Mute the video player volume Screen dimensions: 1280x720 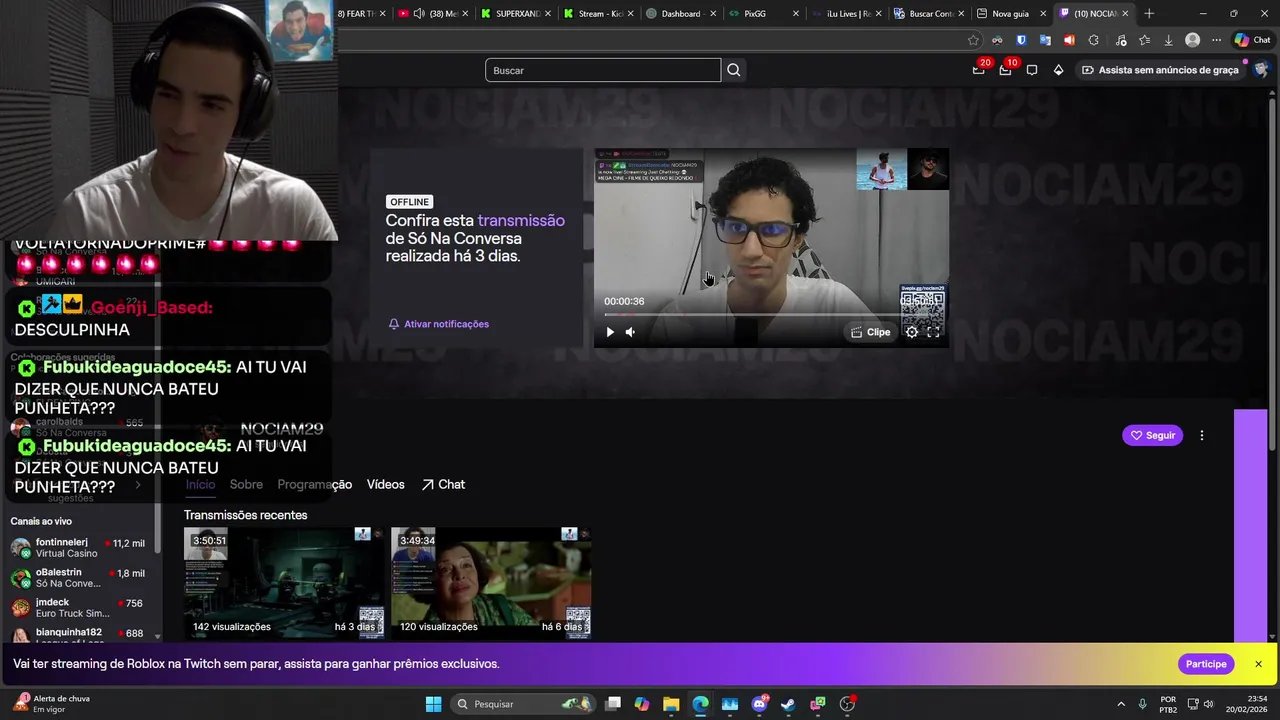630,332
